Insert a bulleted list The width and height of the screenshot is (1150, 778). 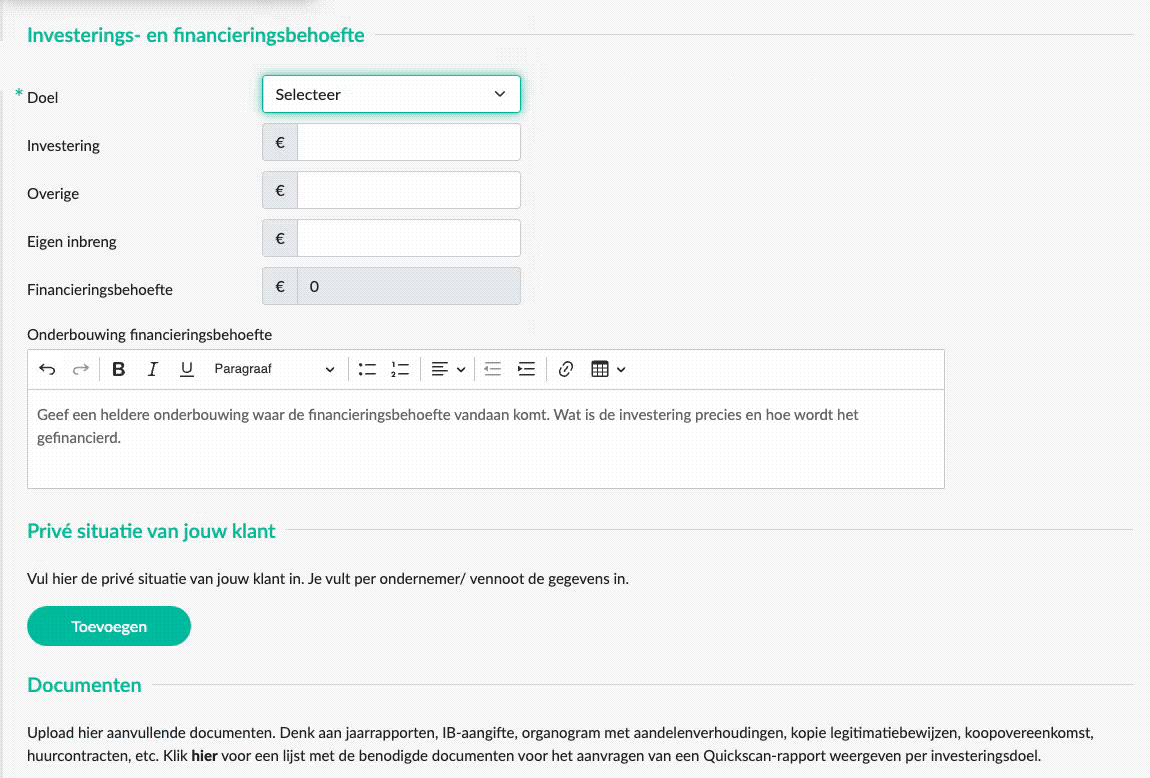(367, 369)
